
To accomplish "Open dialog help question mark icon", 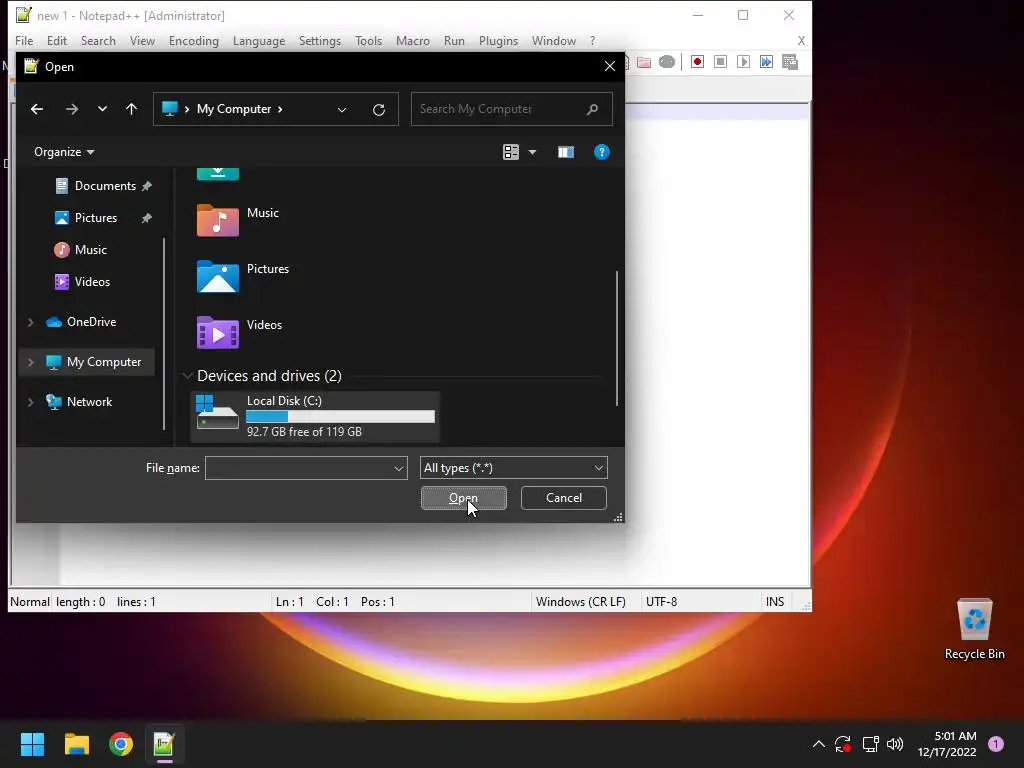I will (x=601, y=152).
